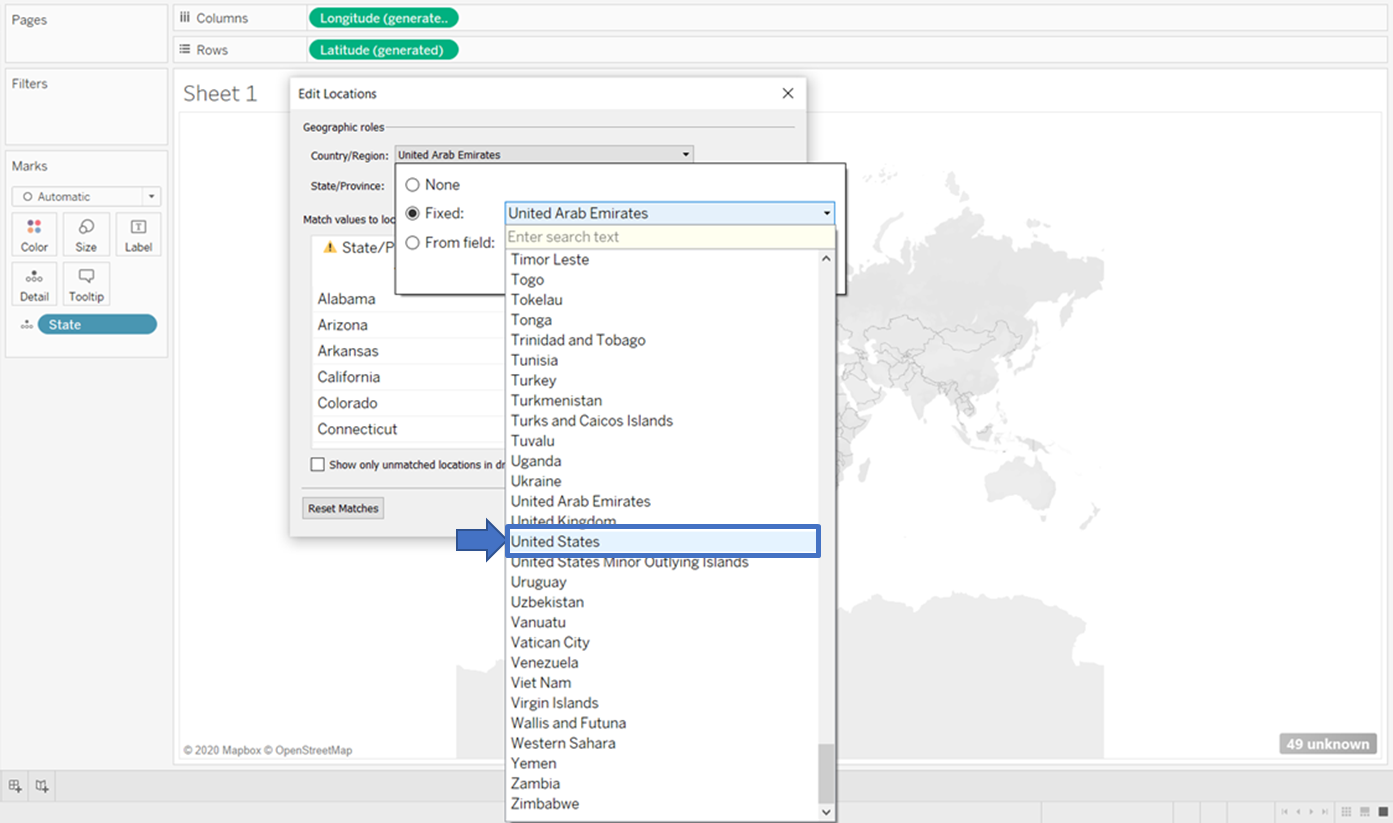Open the Label marks card
Viewport: 1393px width, 823px height.
tap(139, 234)
